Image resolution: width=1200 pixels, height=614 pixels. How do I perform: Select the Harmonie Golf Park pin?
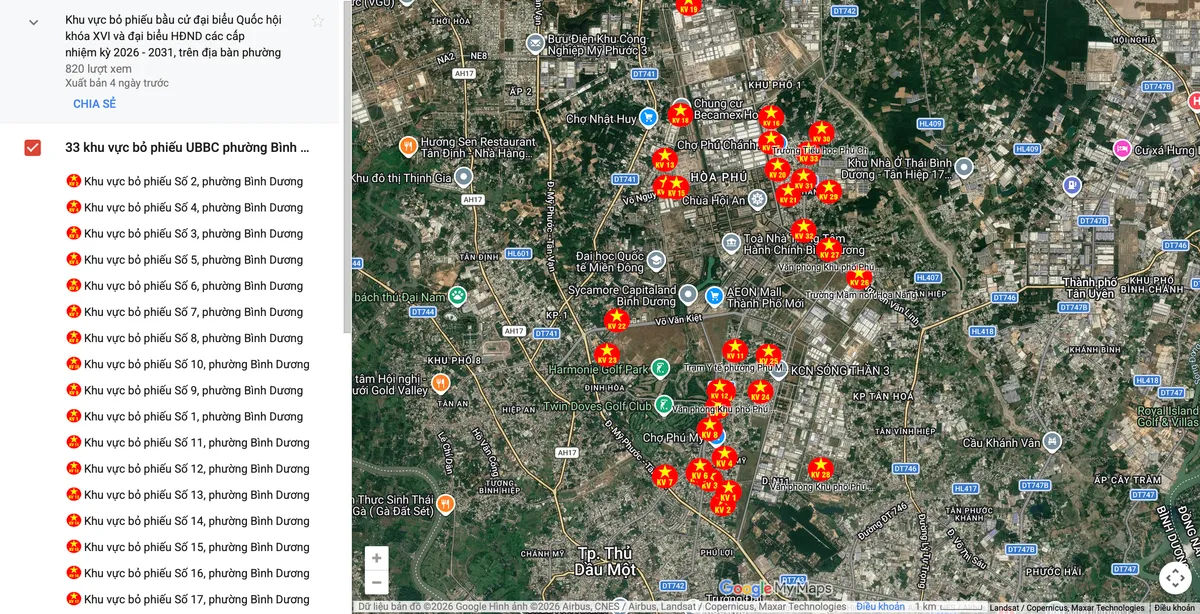(660, 369)
